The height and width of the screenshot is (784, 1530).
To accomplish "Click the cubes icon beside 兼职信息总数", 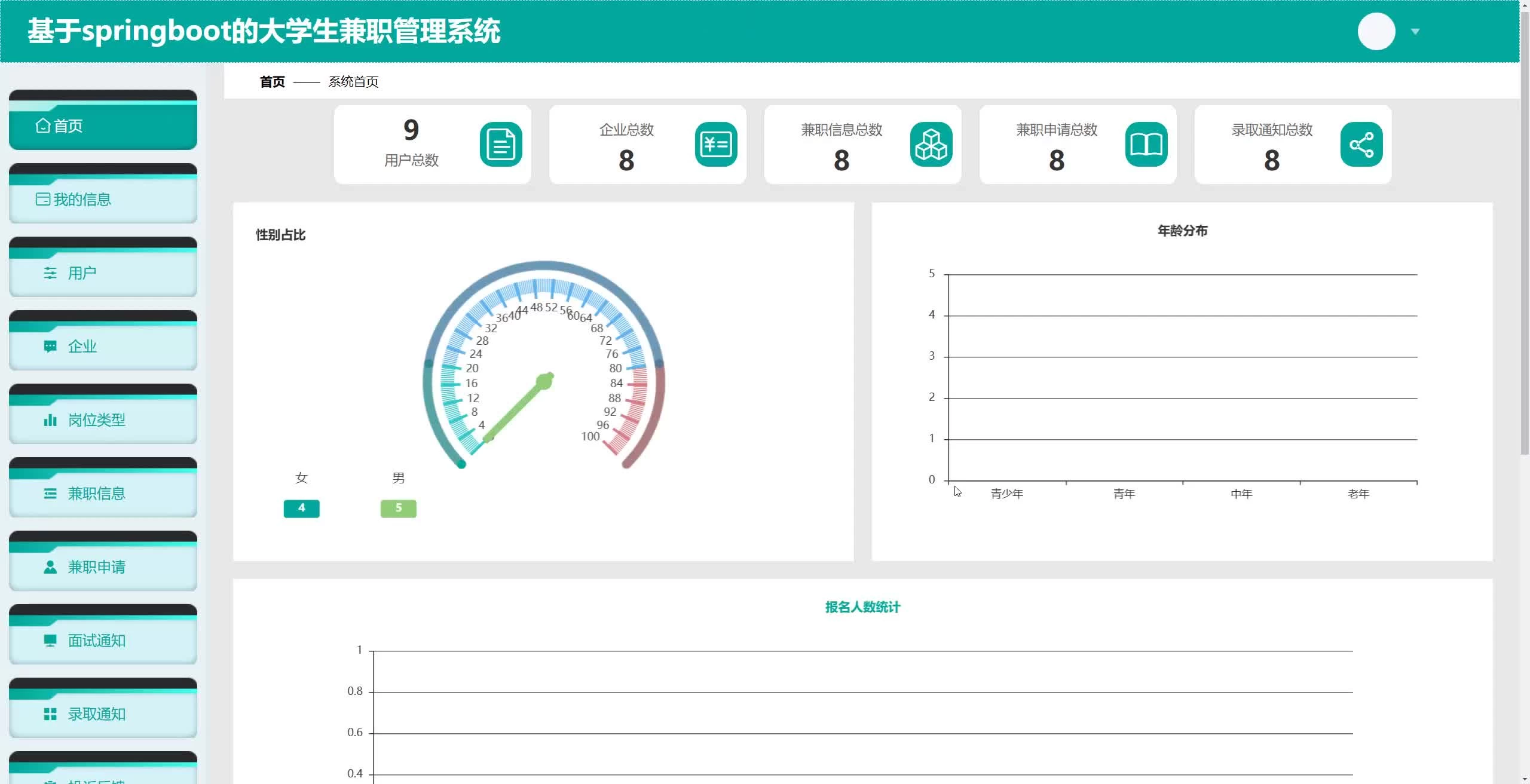I will point(931,145).
